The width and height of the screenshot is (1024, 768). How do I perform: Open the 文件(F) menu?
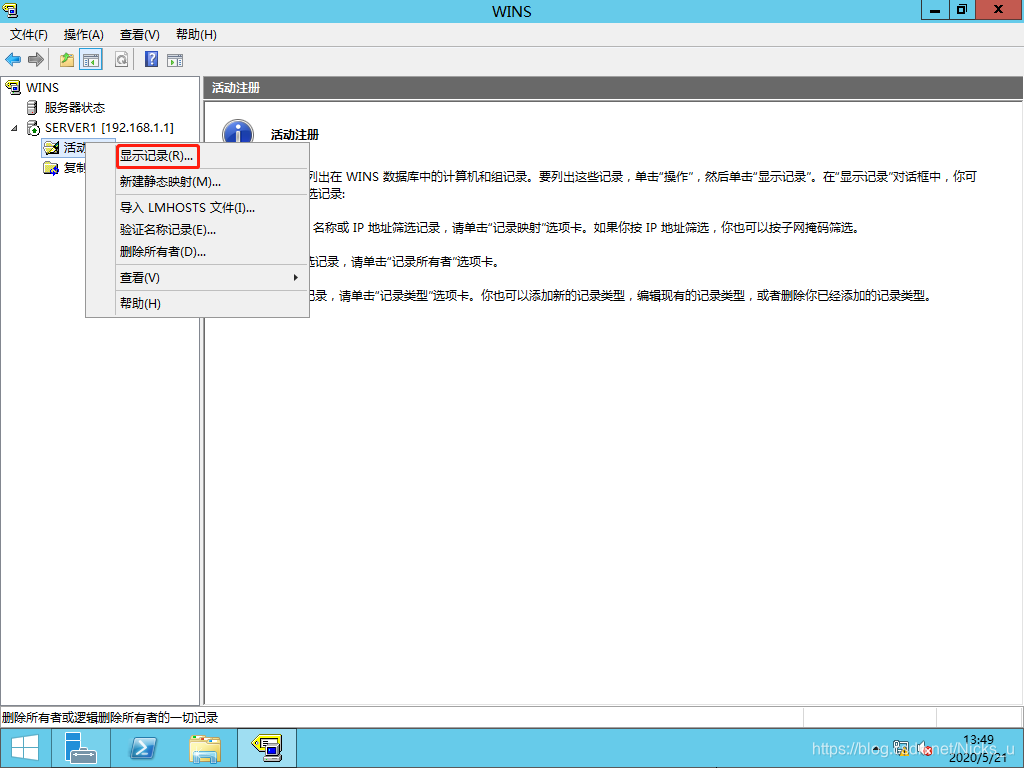pos(29,35)
